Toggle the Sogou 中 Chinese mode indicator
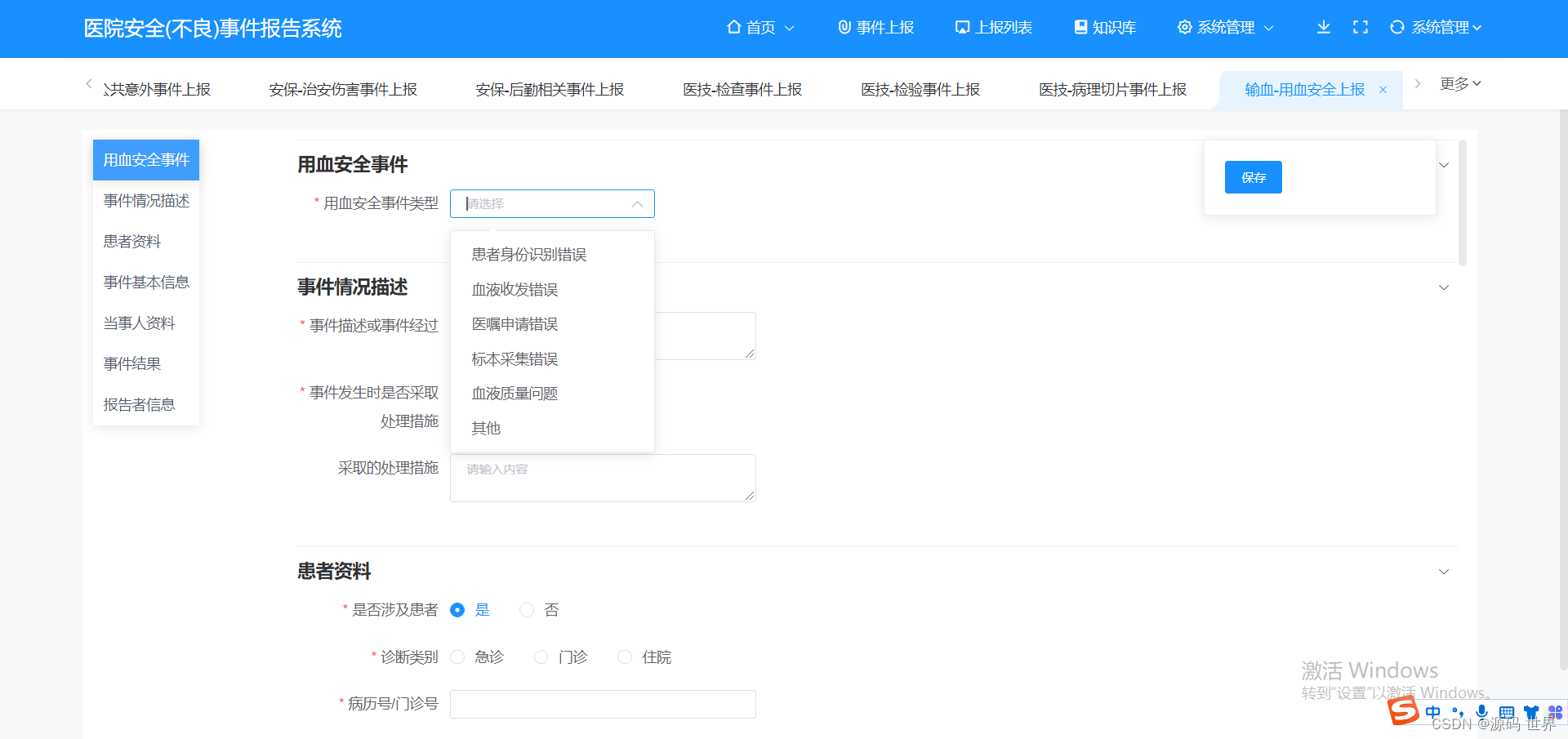 click(x=1433, y=712)
